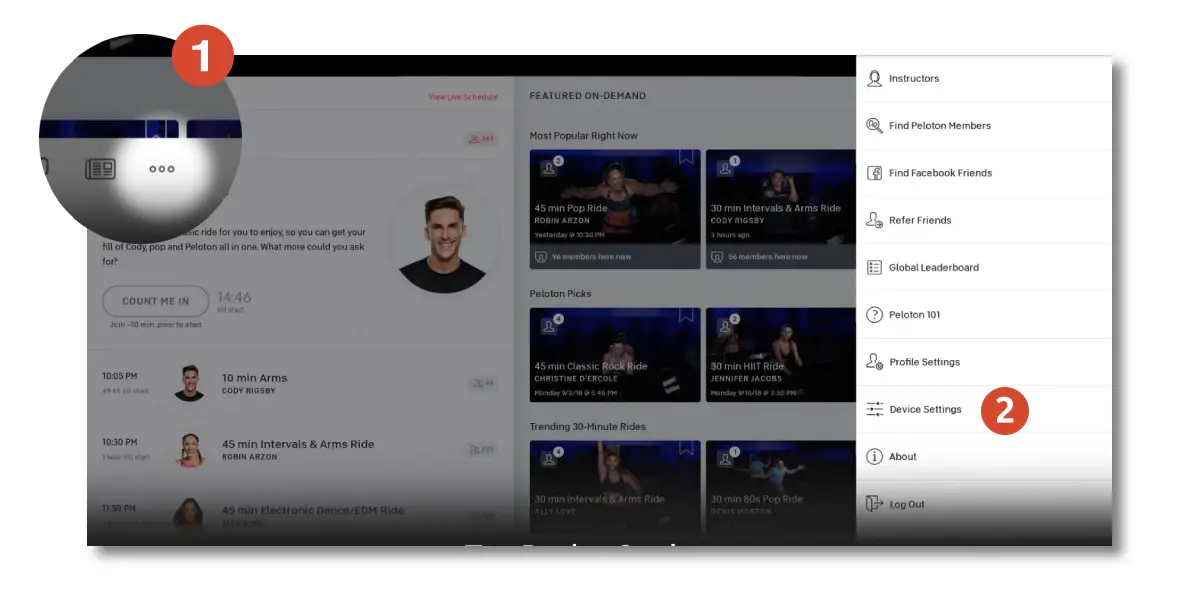Click the attendee count icon for 10 min Arms

(482, 383)
